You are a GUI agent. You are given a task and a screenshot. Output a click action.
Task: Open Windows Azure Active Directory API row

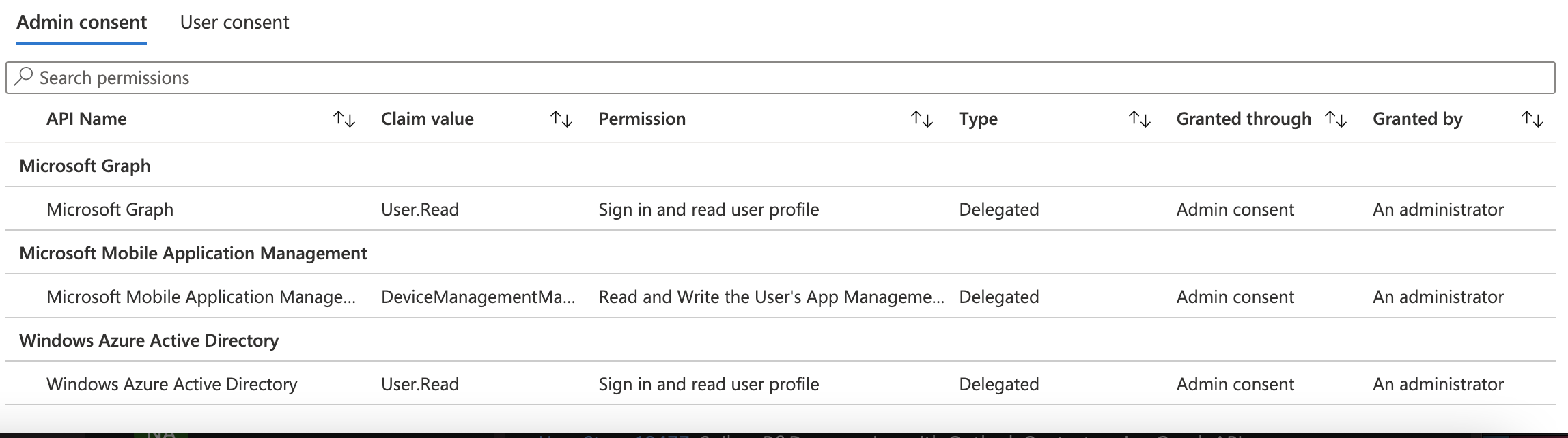(172, 384)
